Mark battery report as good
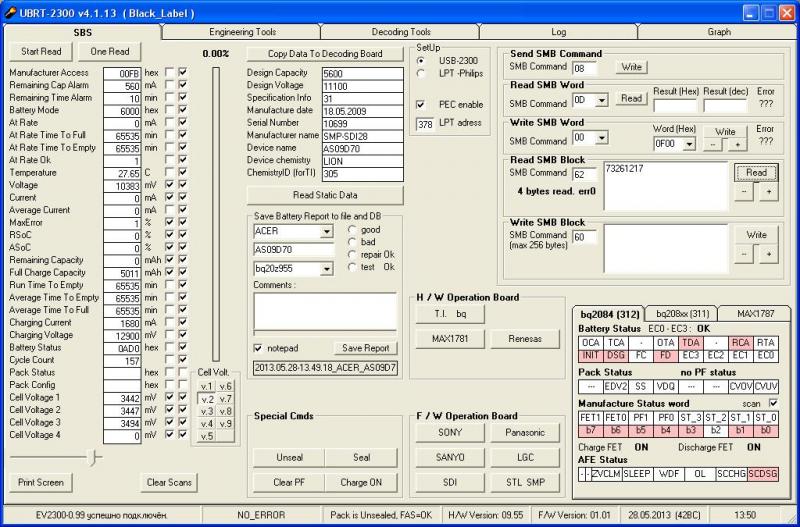This screenshot has height=527, width=800. pyautogui.click(x=351, y=230)
